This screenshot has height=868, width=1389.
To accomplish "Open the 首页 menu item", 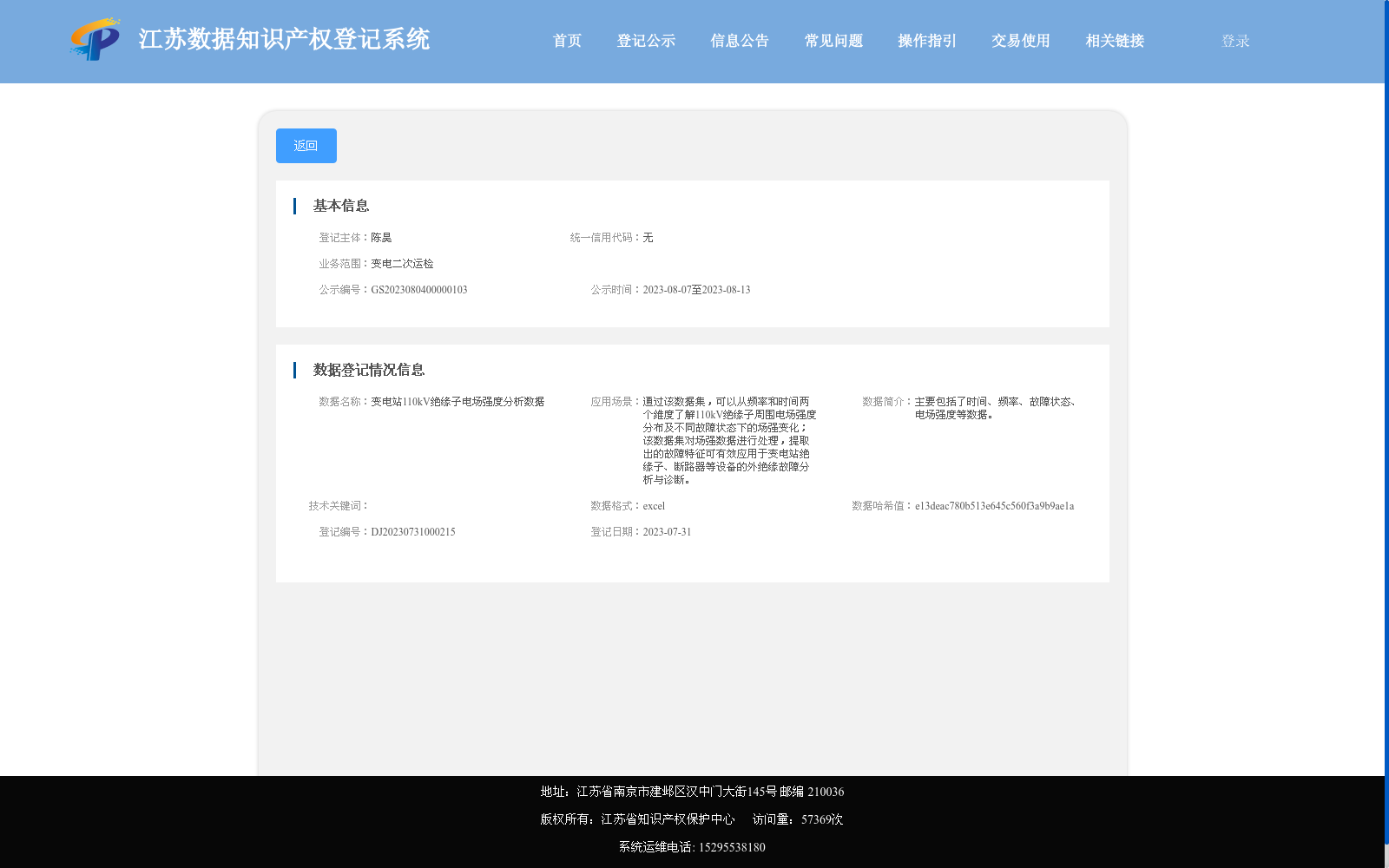I will (x=567, y=41).
